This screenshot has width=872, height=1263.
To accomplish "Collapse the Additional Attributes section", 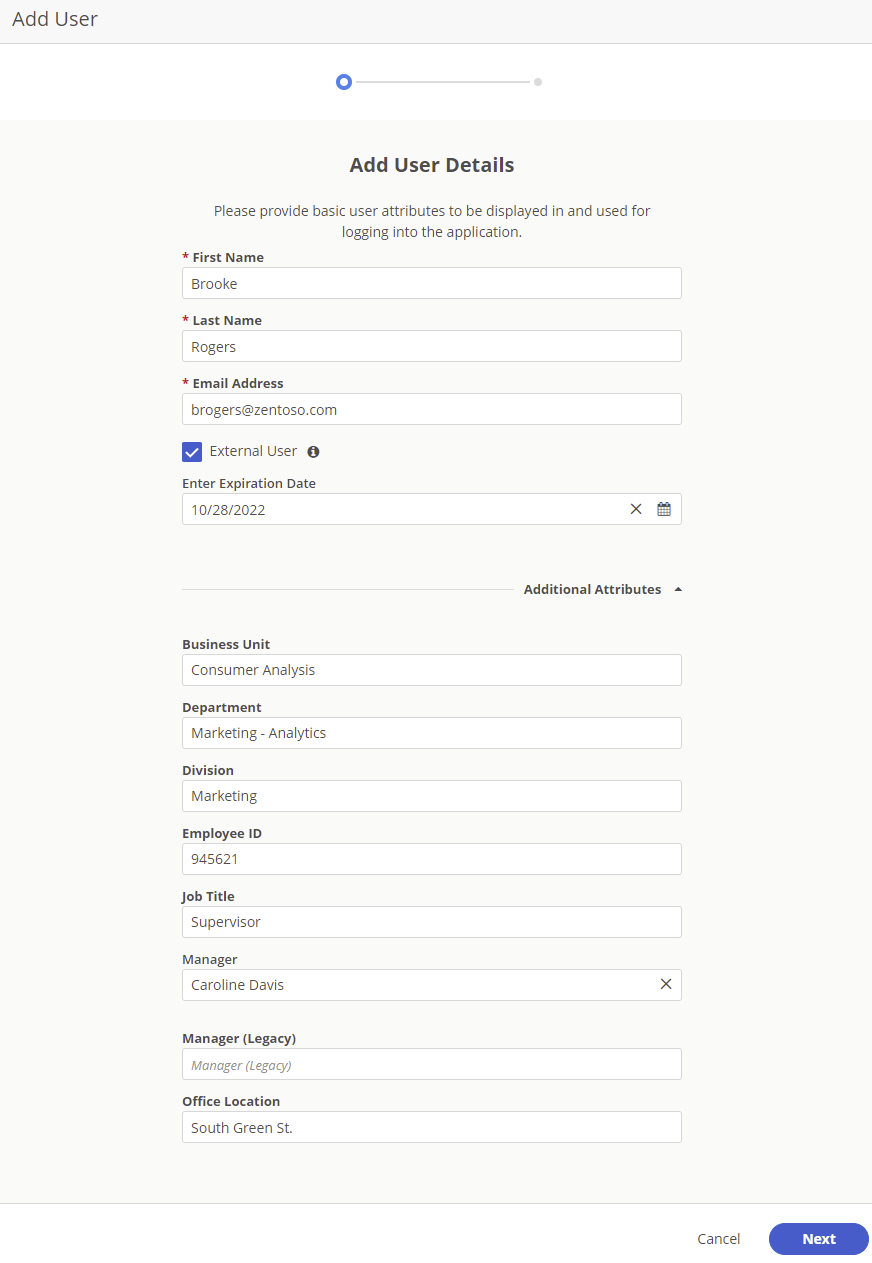I will tap(677, 589).
